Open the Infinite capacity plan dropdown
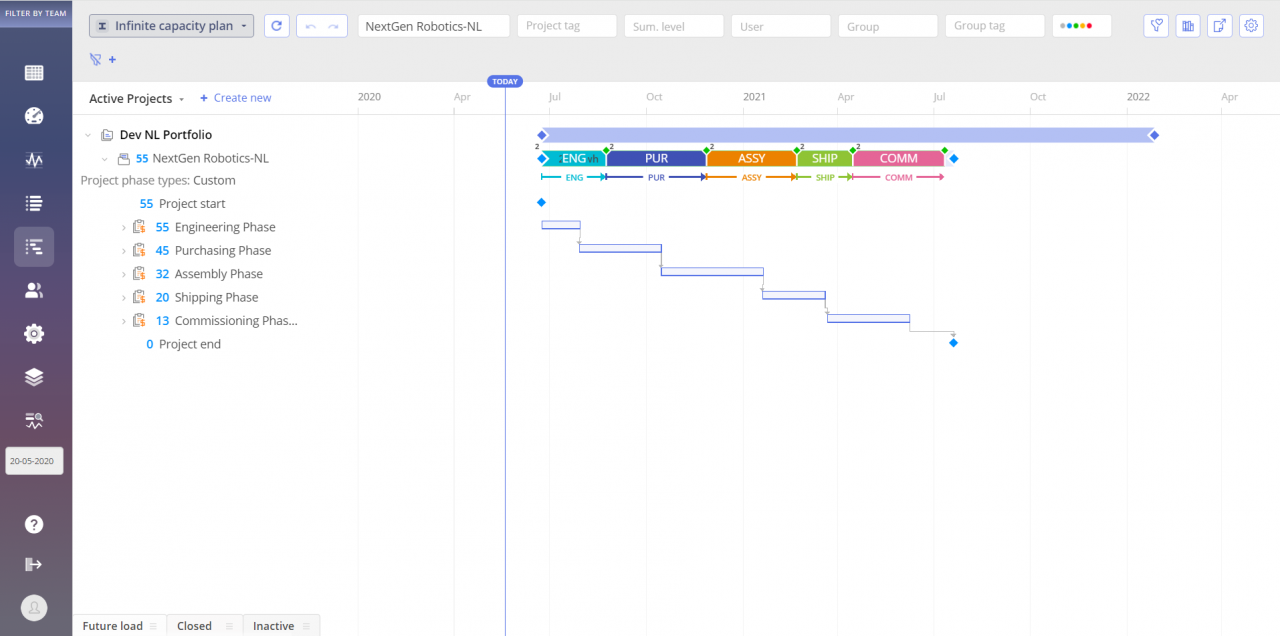 (171, 25)
